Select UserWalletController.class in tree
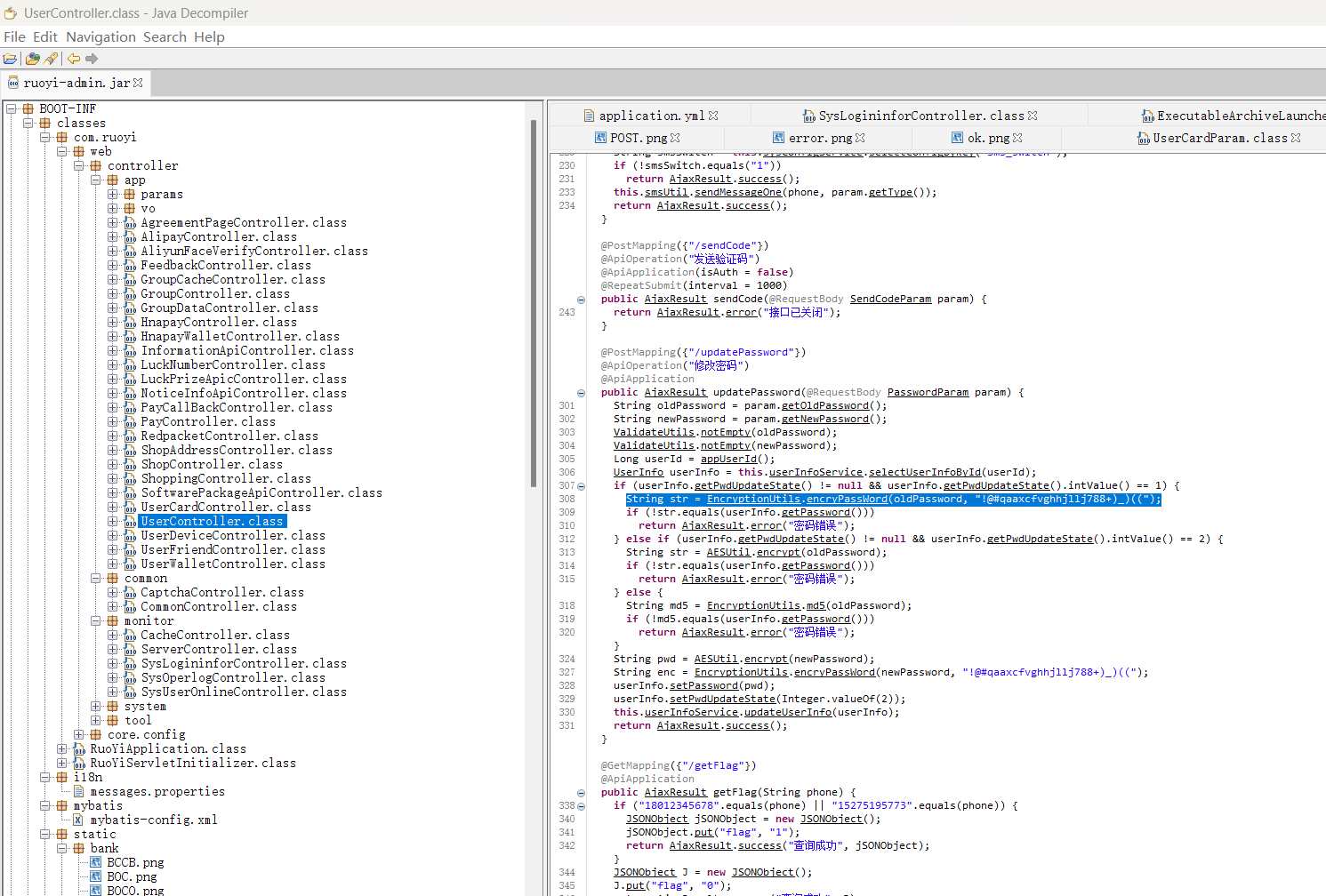This screenshot has width=1326, height=896. pyautogui.click(x=233, y=564)
